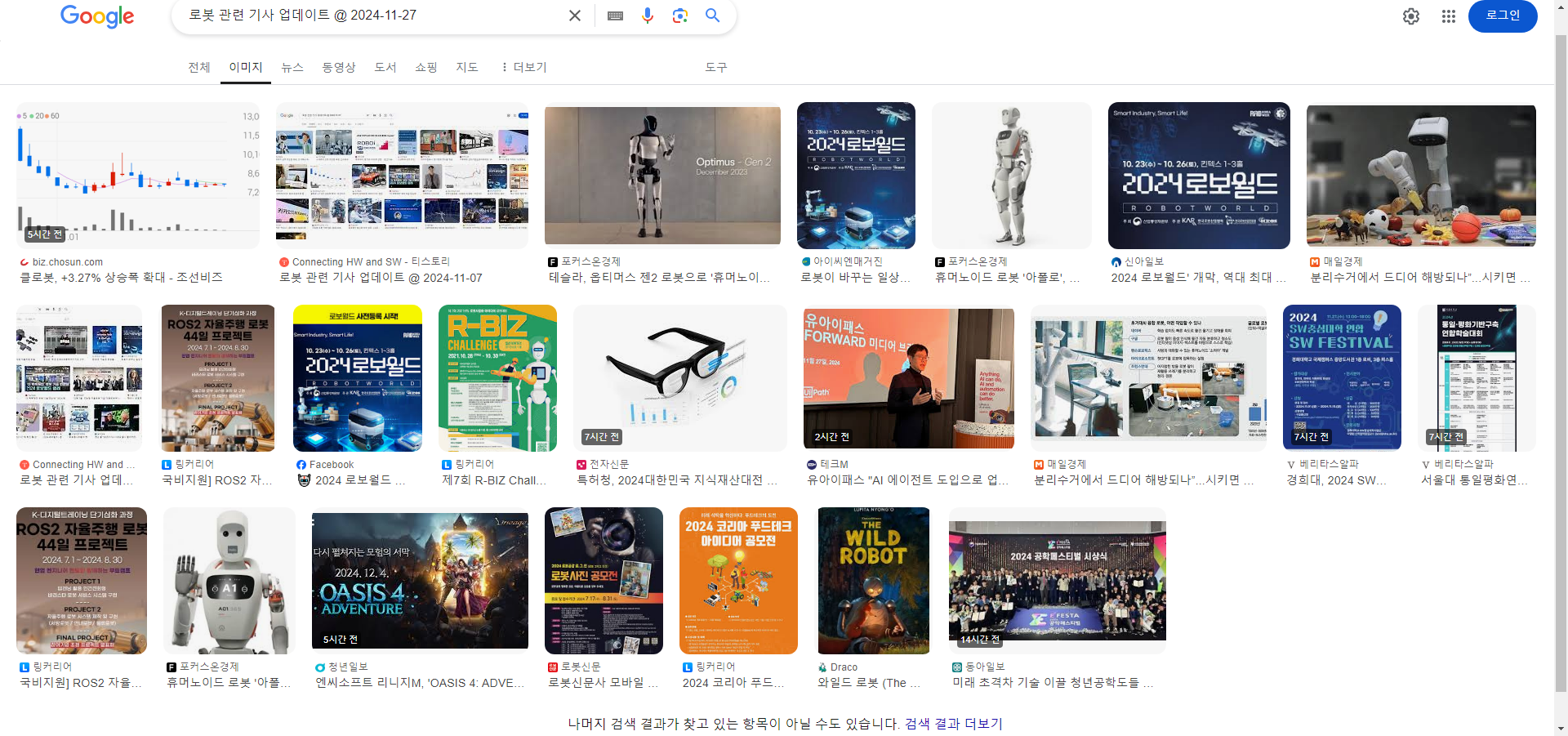The image size is (1568, 736).
Task: Open the 클로봇 stock chart thumbnail
Action: pos(138,176)
